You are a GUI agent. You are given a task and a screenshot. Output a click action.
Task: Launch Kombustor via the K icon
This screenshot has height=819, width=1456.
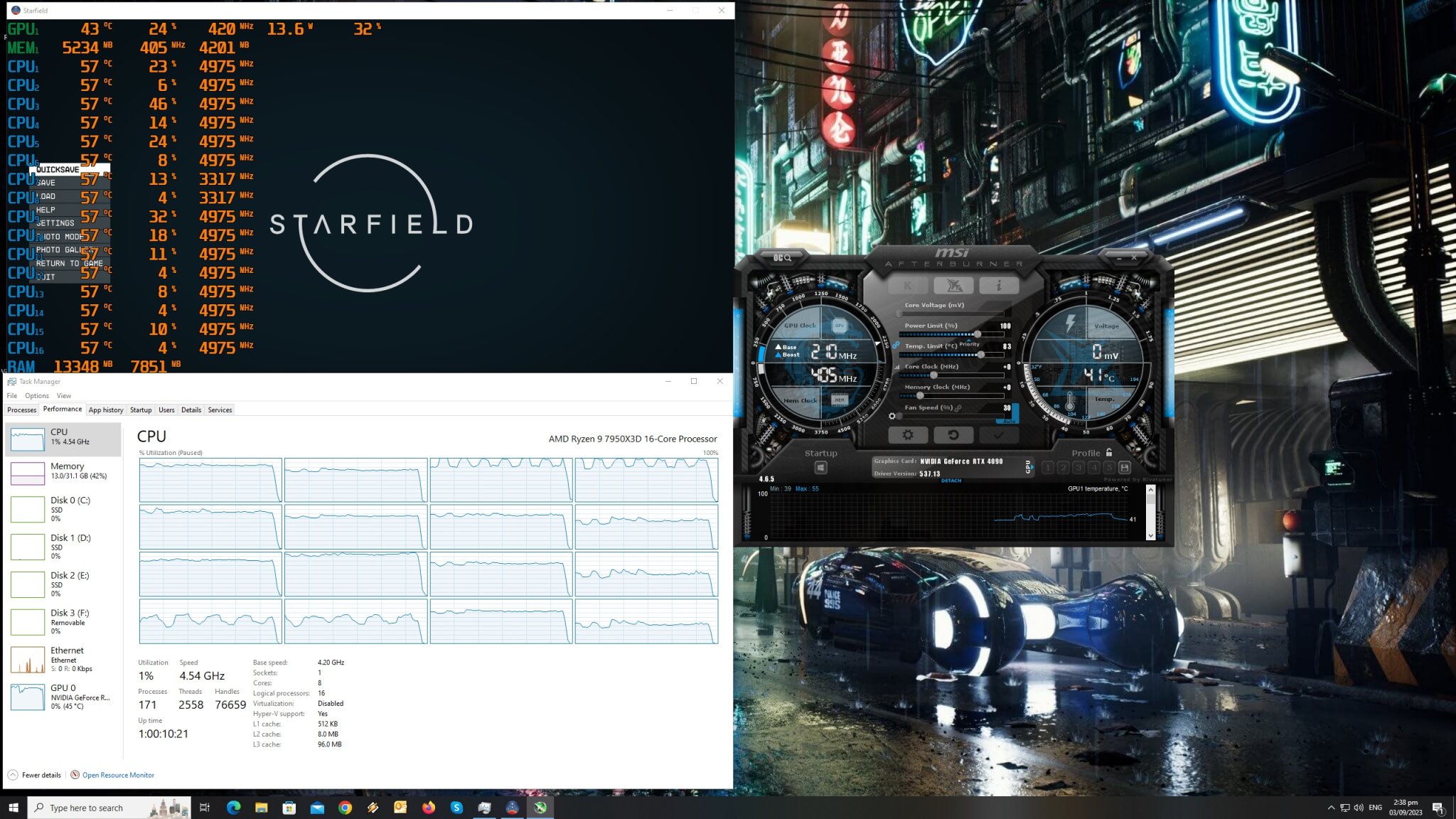907,285
